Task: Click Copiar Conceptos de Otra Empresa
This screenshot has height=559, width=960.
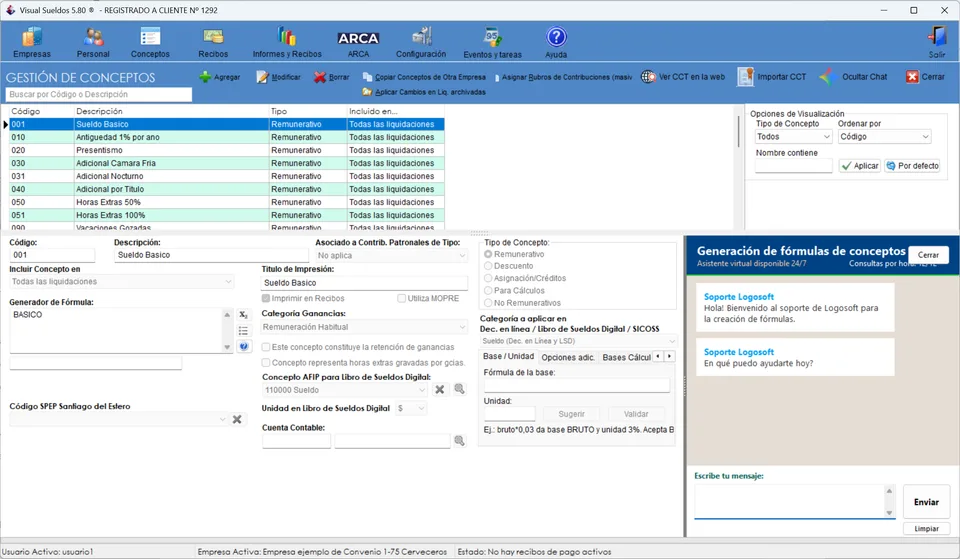Action: 424,77
